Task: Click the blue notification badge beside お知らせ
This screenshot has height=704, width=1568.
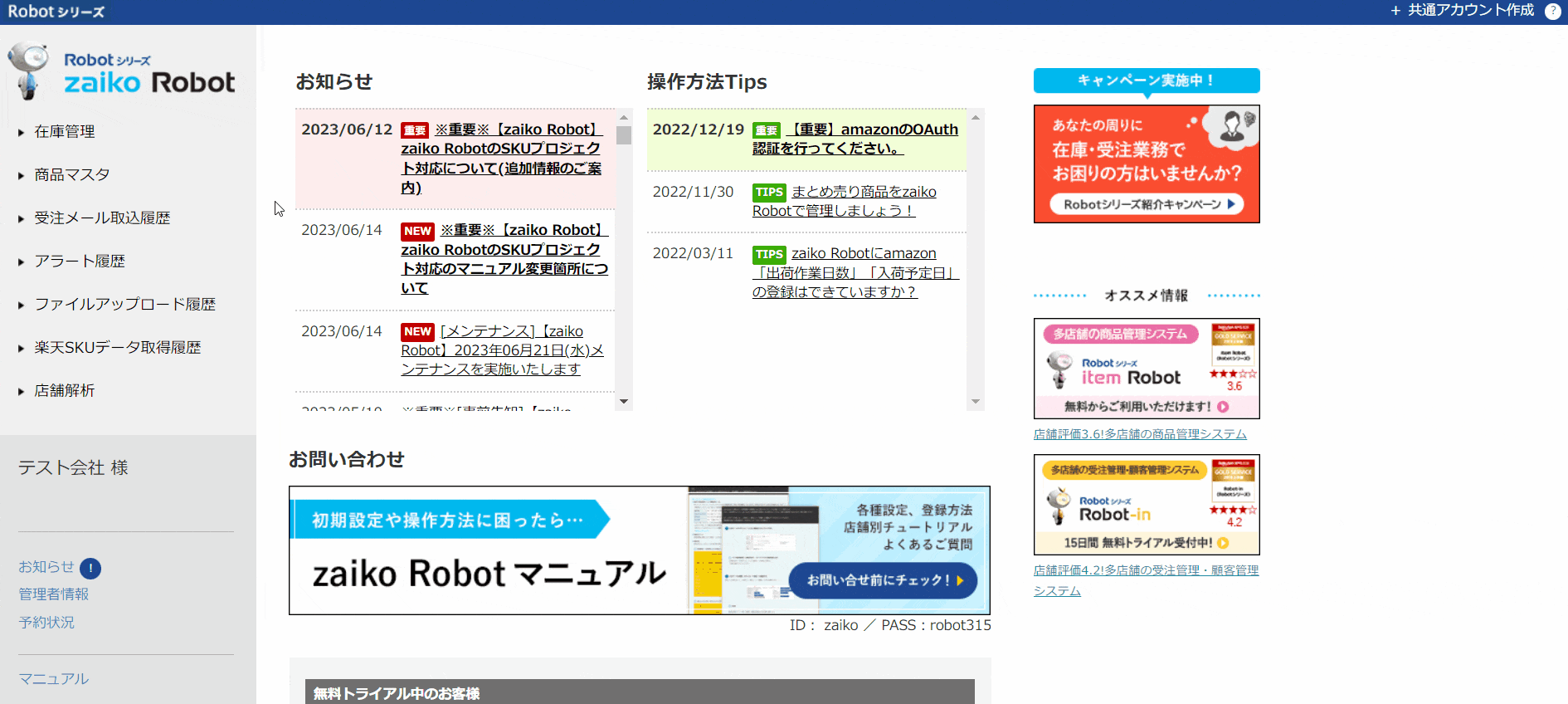Action: pyautogui.click(x=90, y=568)
